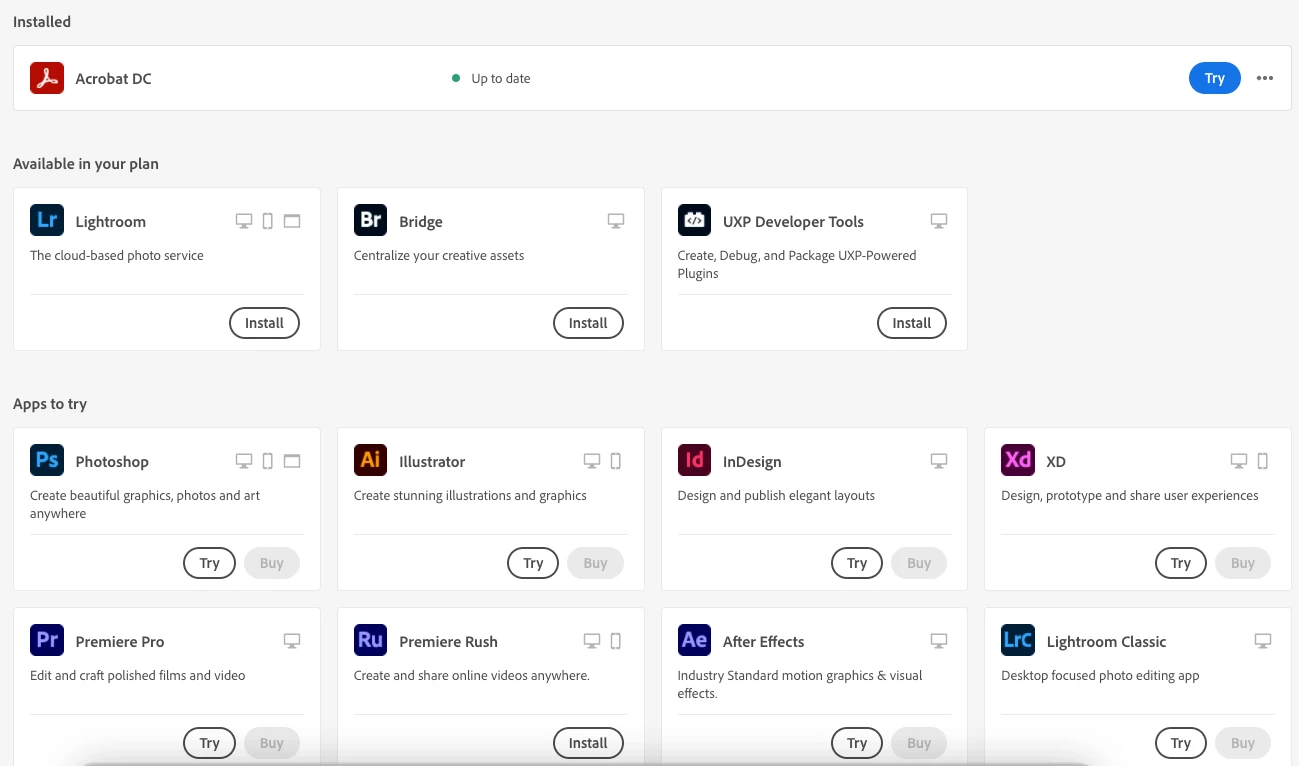Click InDesign's desktop platform icon
The image size is (1299, 766).
[x=939, y=461]
